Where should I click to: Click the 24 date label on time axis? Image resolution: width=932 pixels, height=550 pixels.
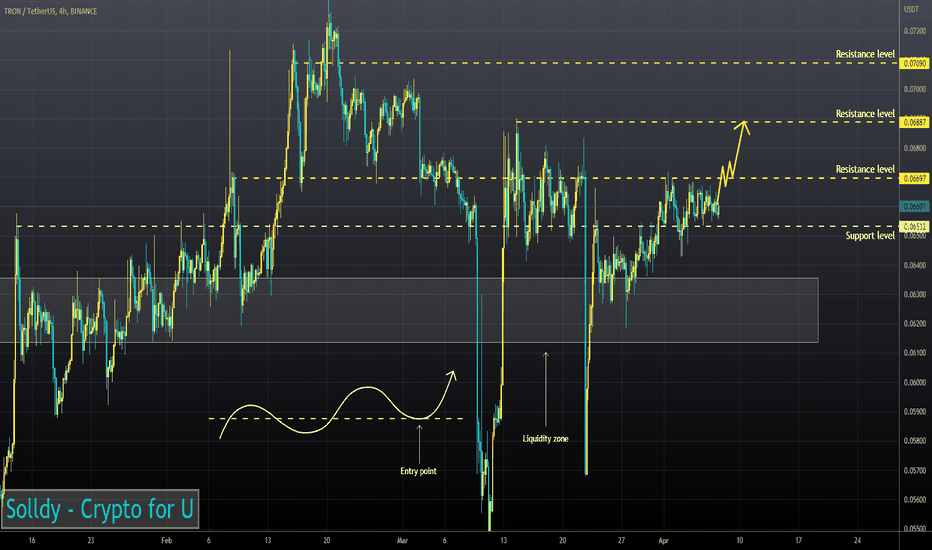(x=857, y=540)
